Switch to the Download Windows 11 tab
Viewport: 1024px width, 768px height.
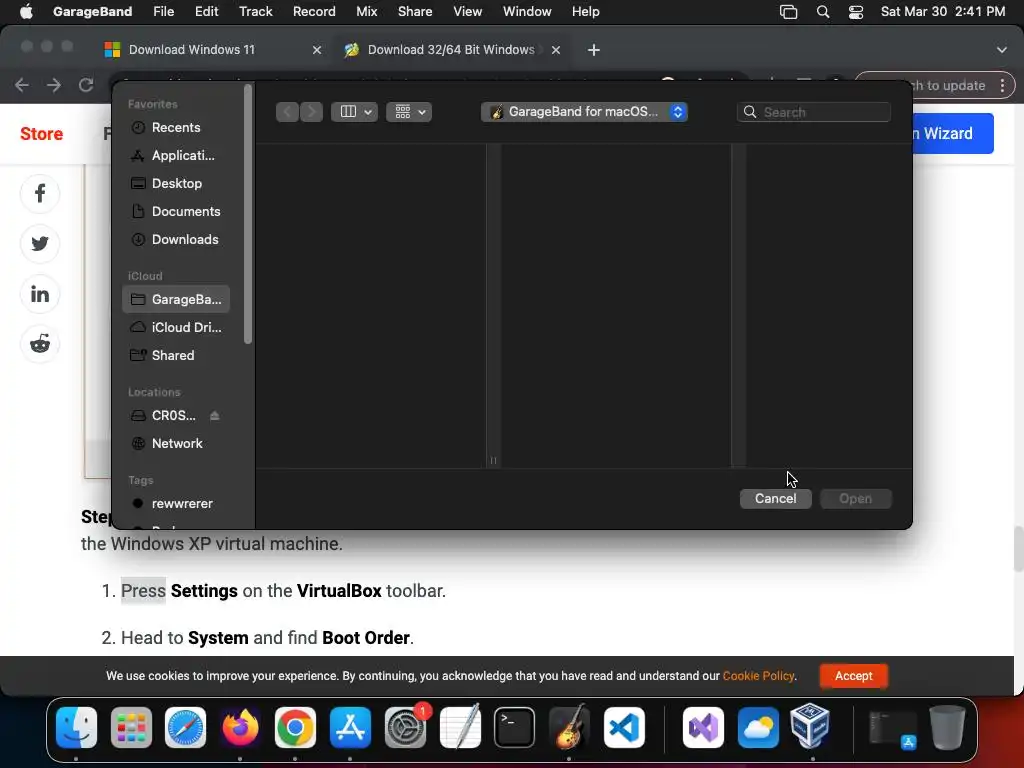pyautogui.click(x=212, y=50)
